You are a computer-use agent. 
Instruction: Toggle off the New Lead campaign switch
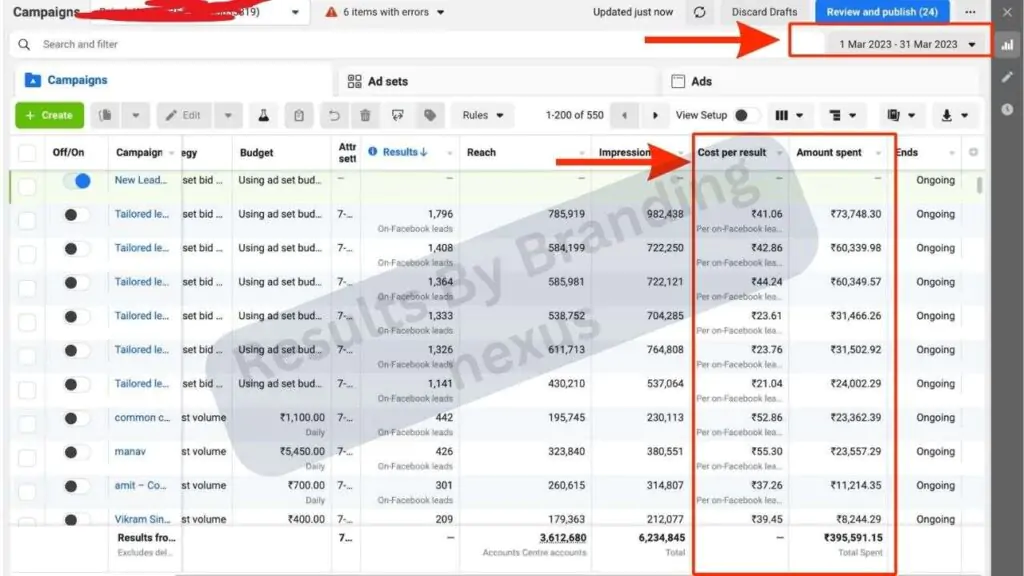click(x=76, y=181)
